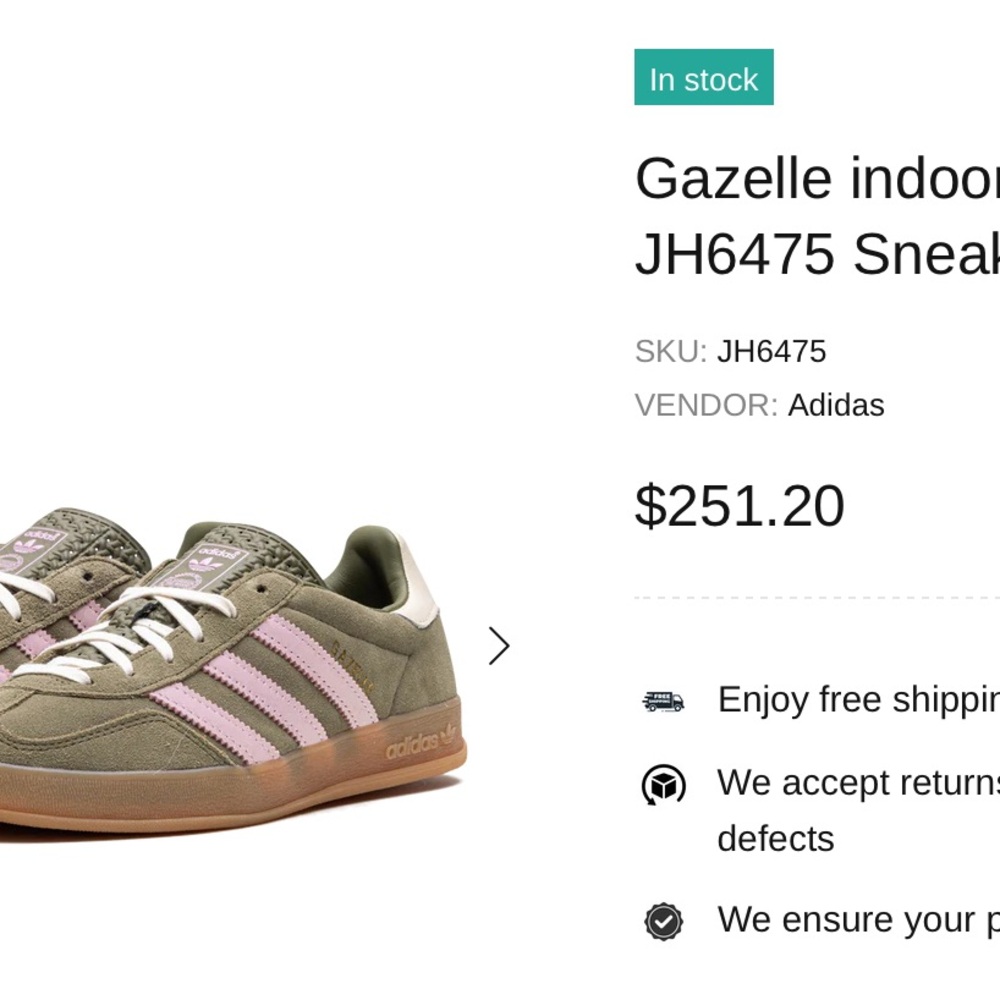Click the $251.20 price text
The width and height of the screenshot is (1000, 1000).
740,506
